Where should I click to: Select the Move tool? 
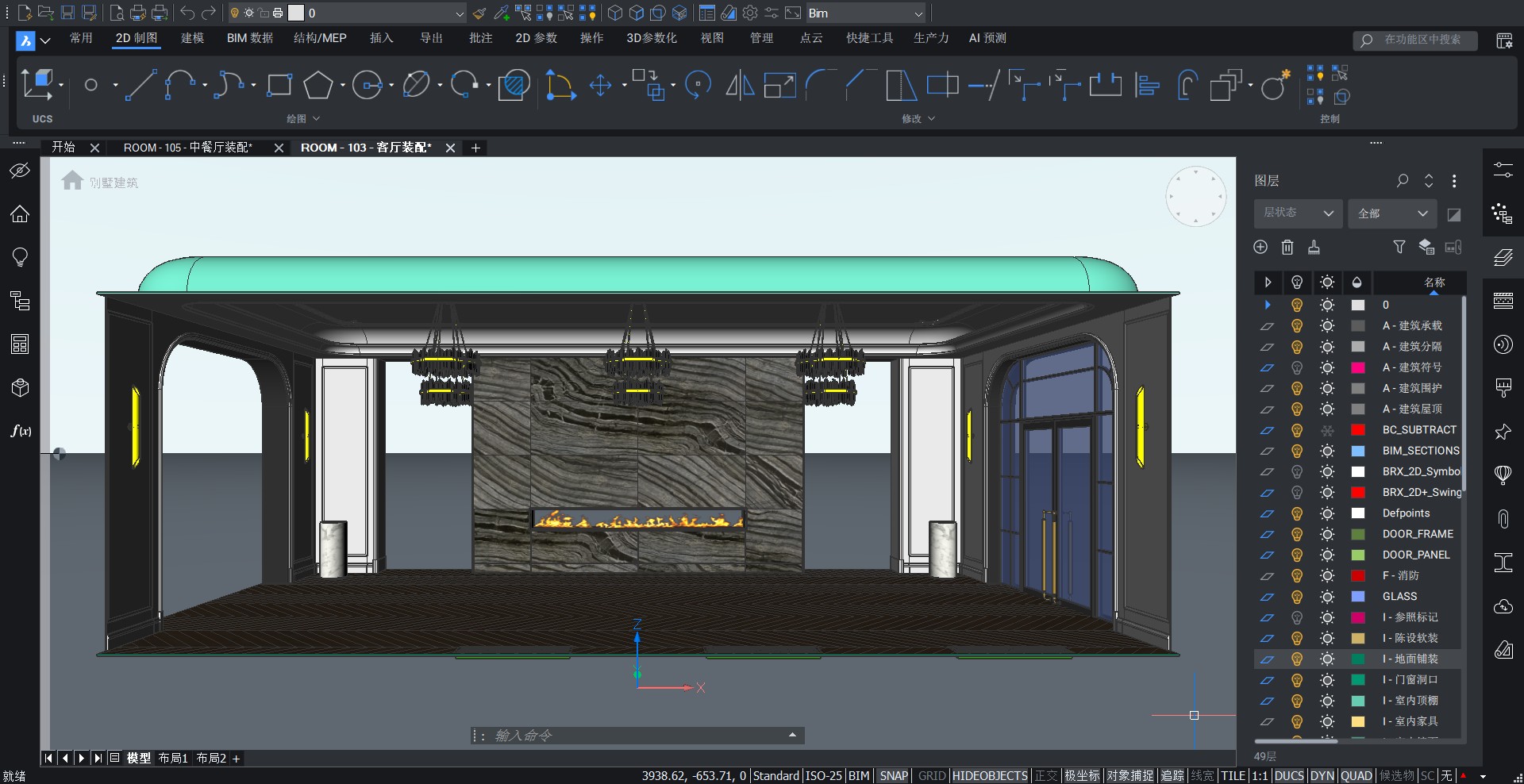click(601, 85)
